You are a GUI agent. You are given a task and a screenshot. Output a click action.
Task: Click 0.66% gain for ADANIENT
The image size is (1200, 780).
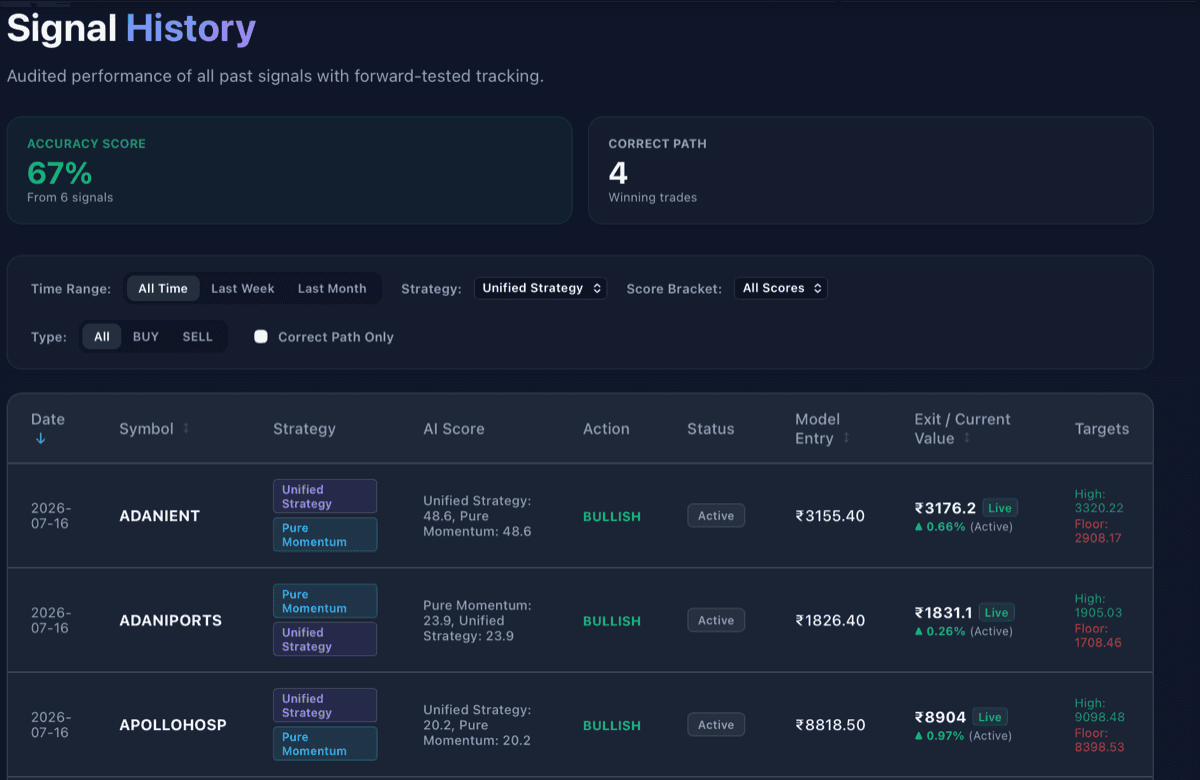click(940, 527)
